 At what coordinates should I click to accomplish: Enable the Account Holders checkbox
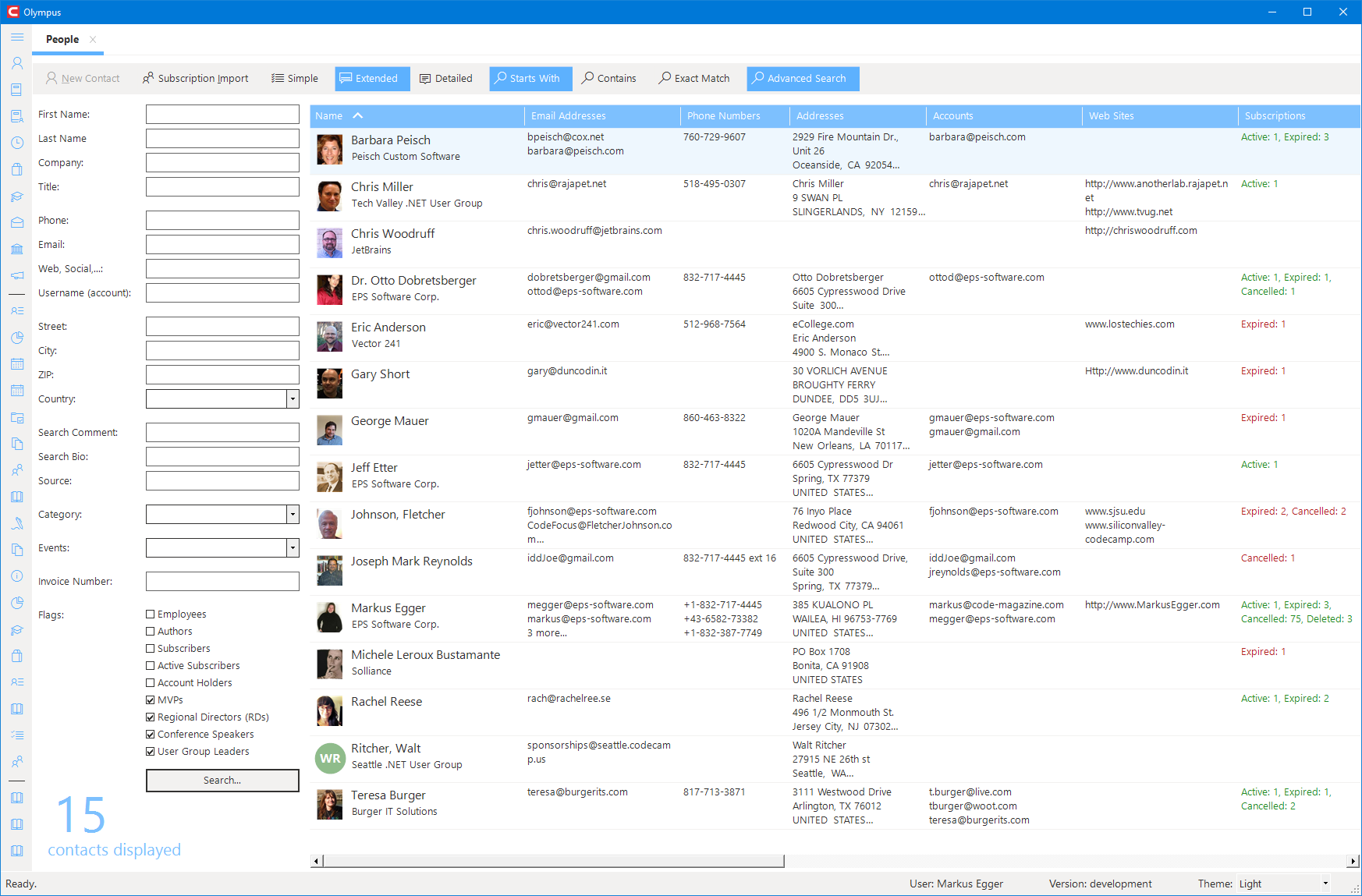point(151,683)
